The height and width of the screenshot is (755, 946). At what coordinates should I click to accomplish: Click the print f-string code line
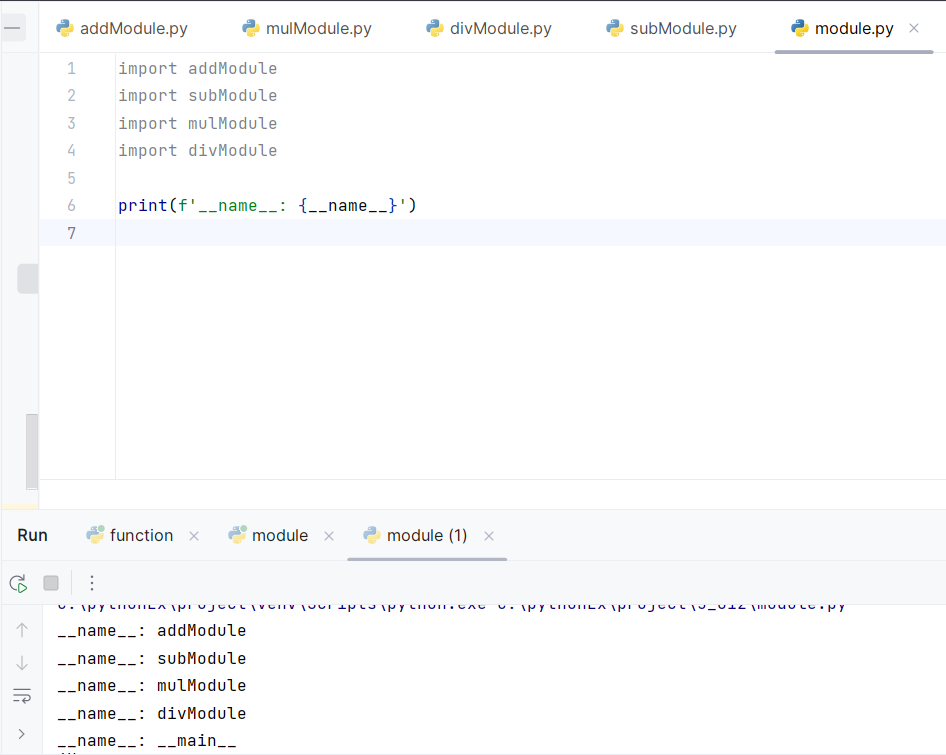pyautogui.click(x=267, y=205)
